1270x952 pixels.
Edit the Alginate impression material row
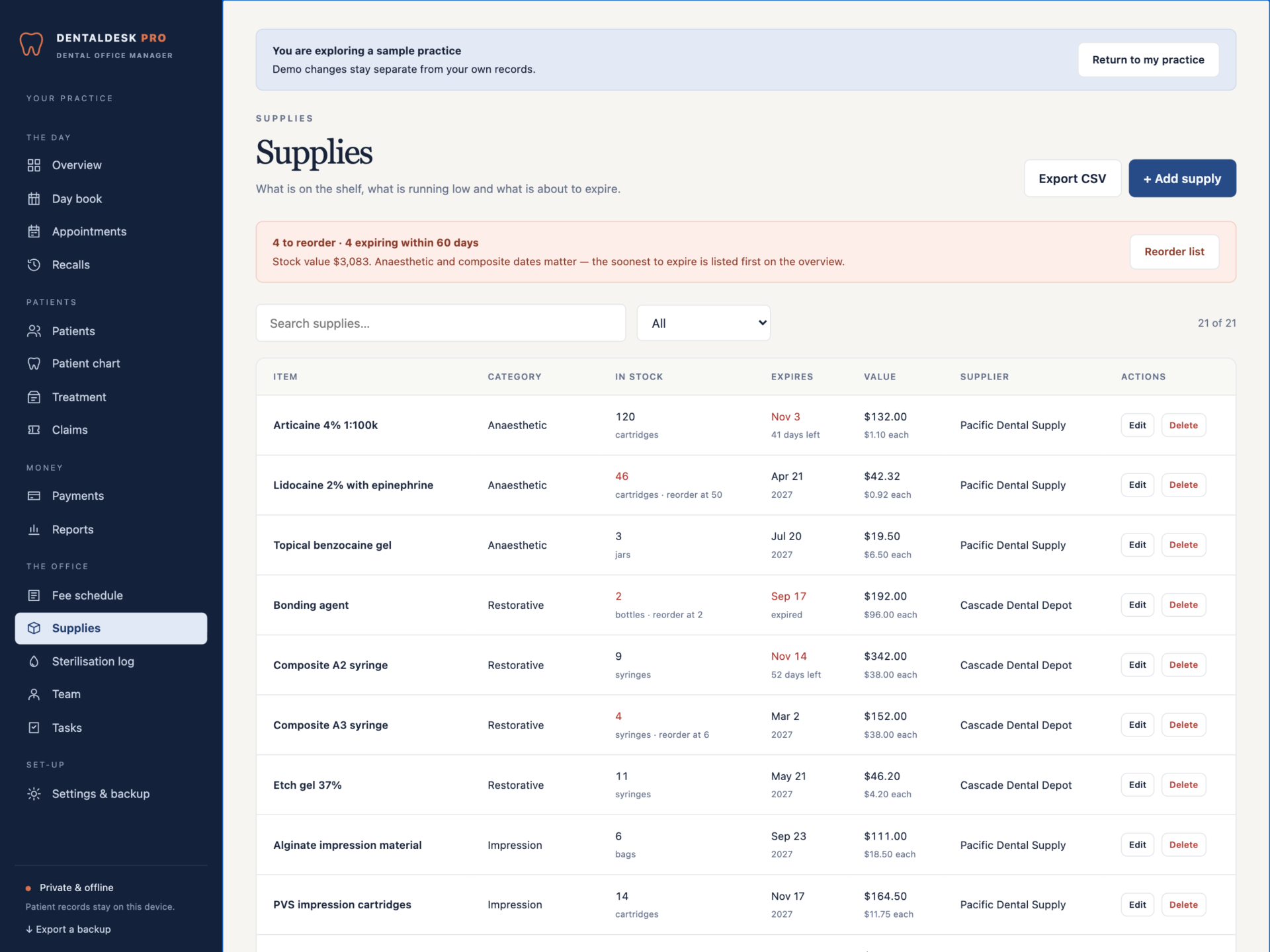[1137, 844]
